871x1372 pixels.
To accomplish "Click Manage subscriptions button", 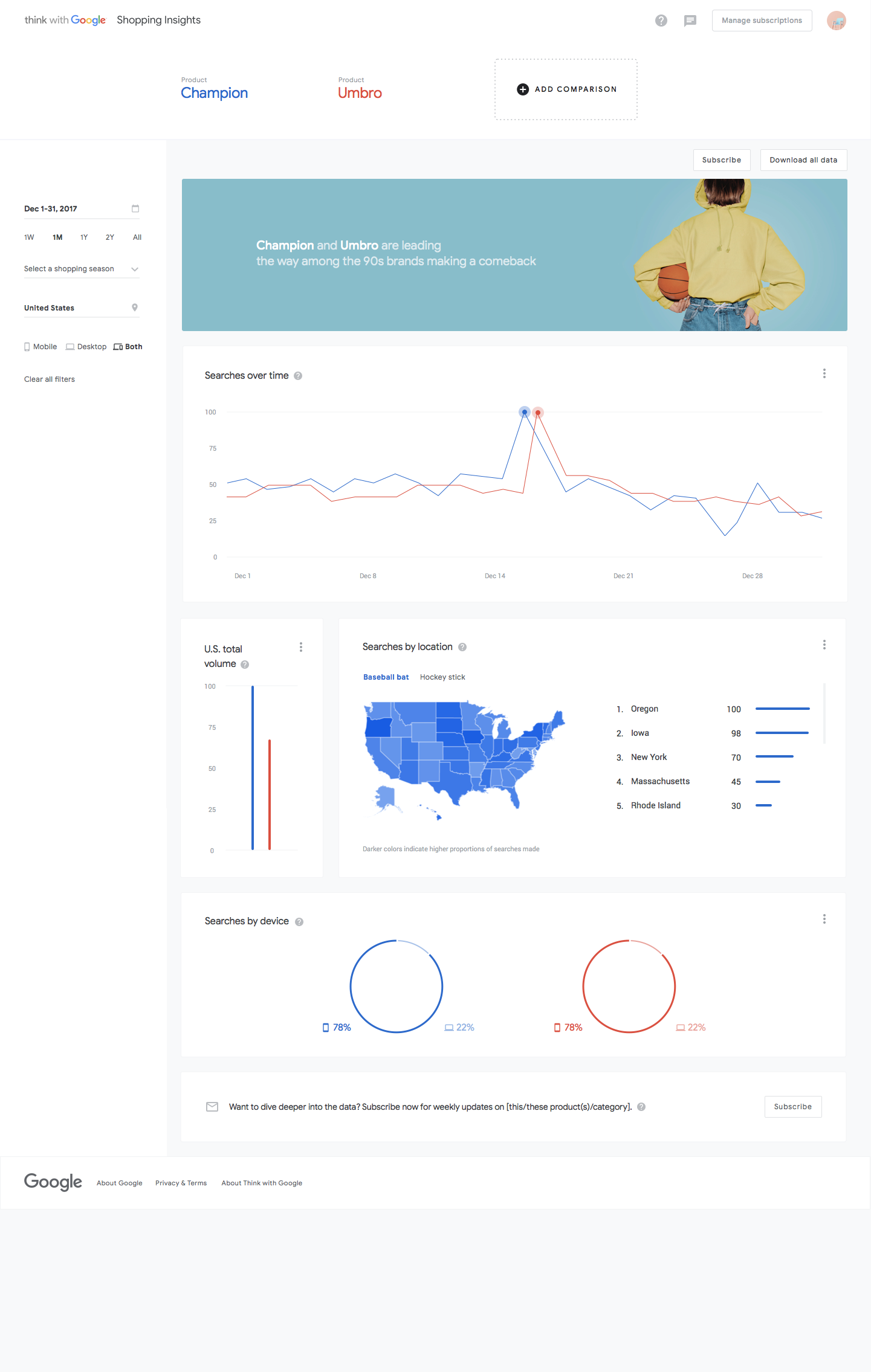I will click(762, 21).
